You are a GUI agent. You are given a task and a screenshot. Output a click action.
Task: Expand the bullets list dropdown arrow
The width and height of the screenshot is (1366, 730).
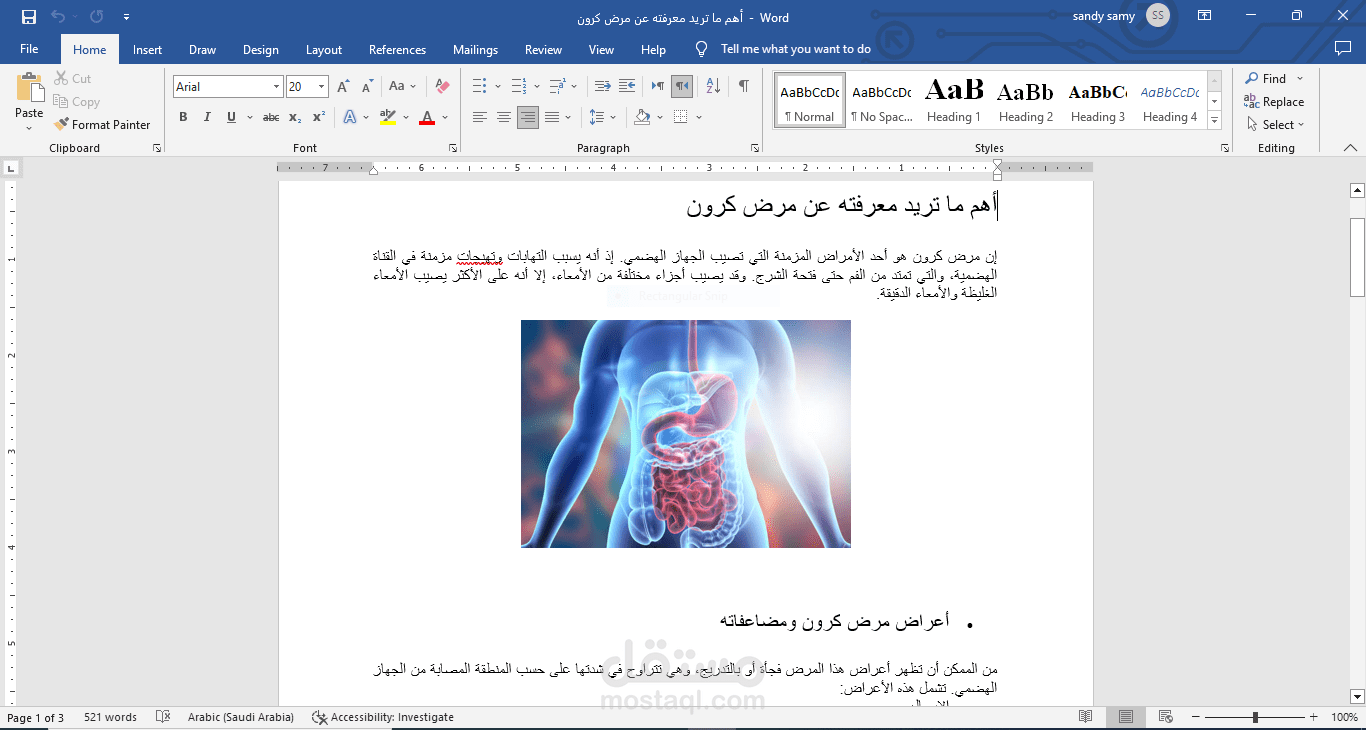click(497, 87)
